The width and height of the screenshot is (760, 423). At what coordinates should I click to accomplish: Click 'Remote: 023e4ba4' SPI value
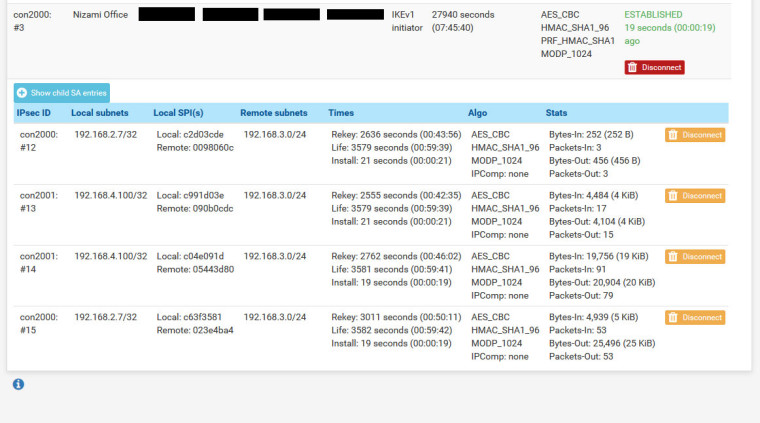click(195, 330)
